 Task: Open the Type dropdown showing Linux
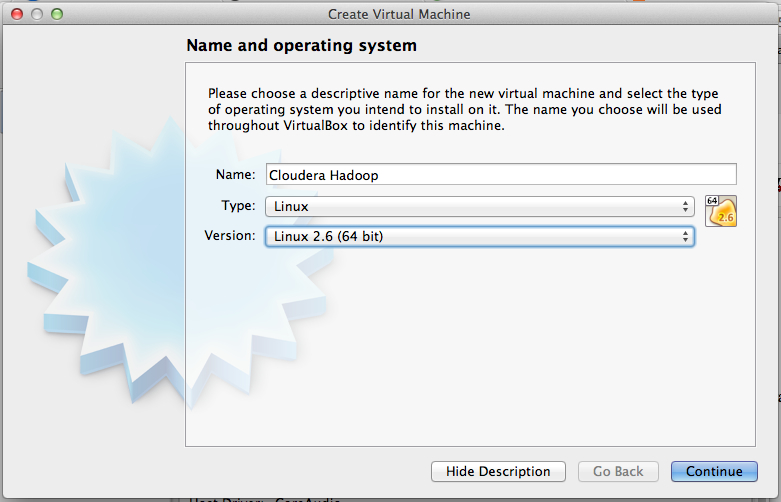click(480, 206)
